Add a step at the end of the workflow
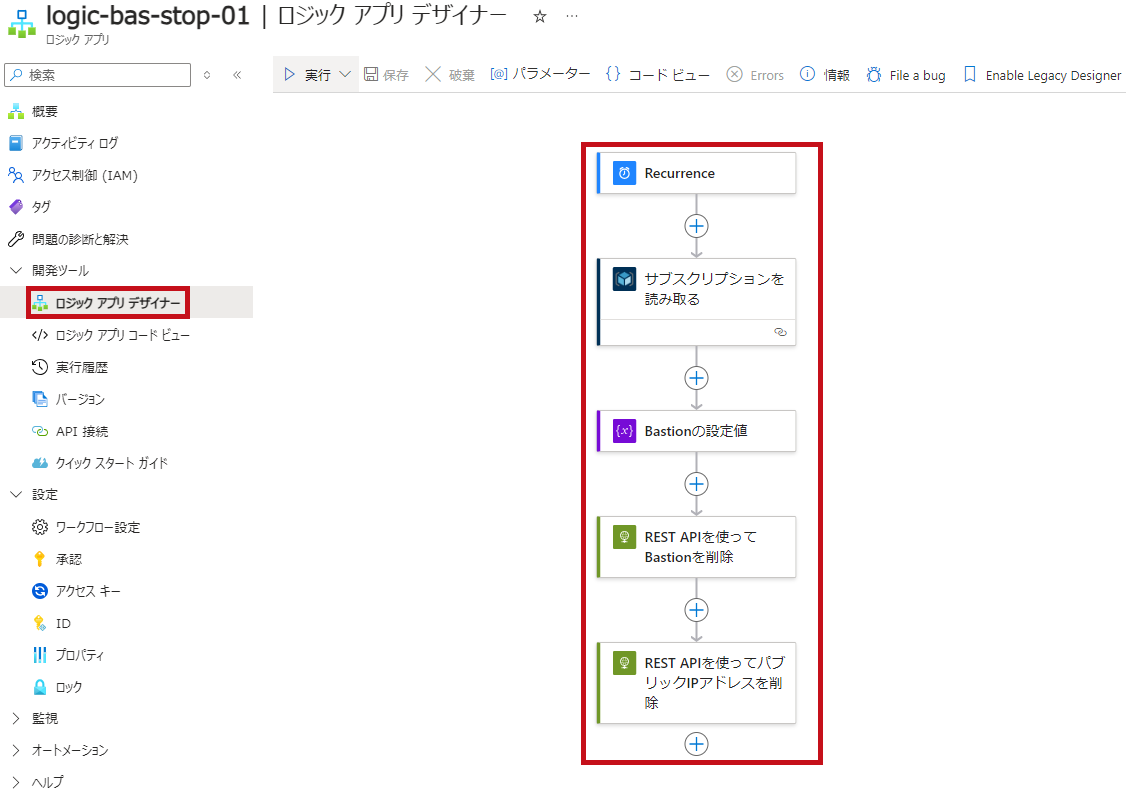1126x795 pixels. tap(696, 744)
